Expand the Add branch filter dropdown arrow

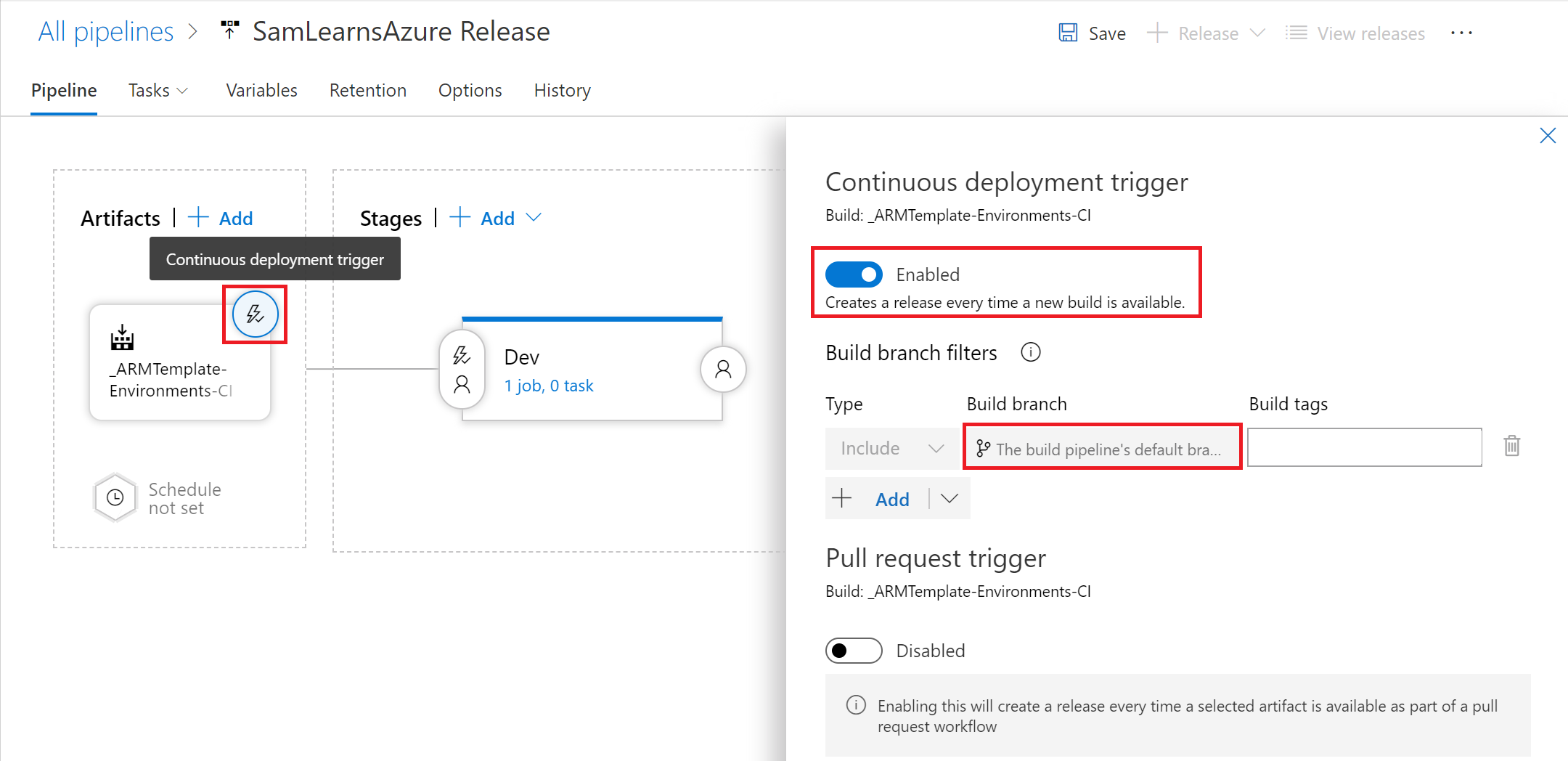pyautogui.click(x=949, y=499)
